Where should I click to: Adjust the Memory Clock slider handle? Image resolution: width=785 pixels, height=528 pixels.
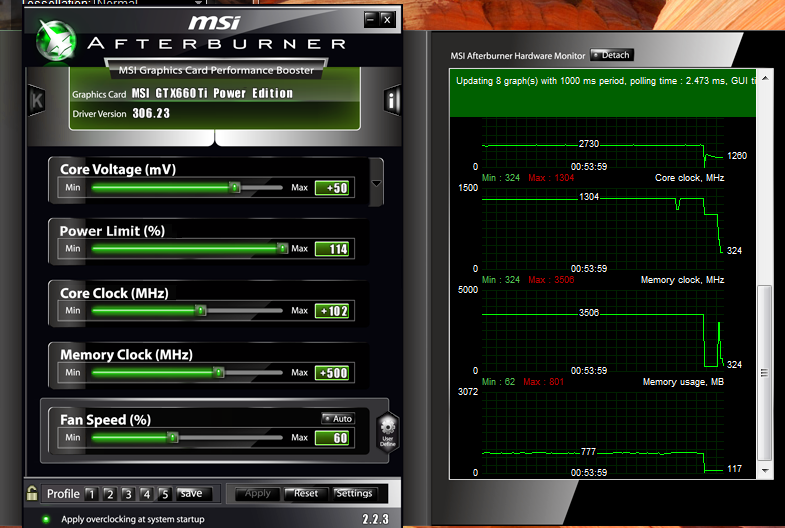coord(218,372)
